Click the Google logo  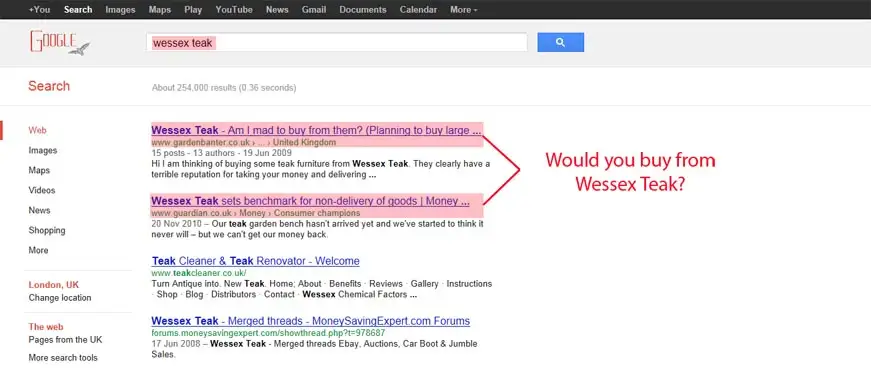[x=59, y=42]
